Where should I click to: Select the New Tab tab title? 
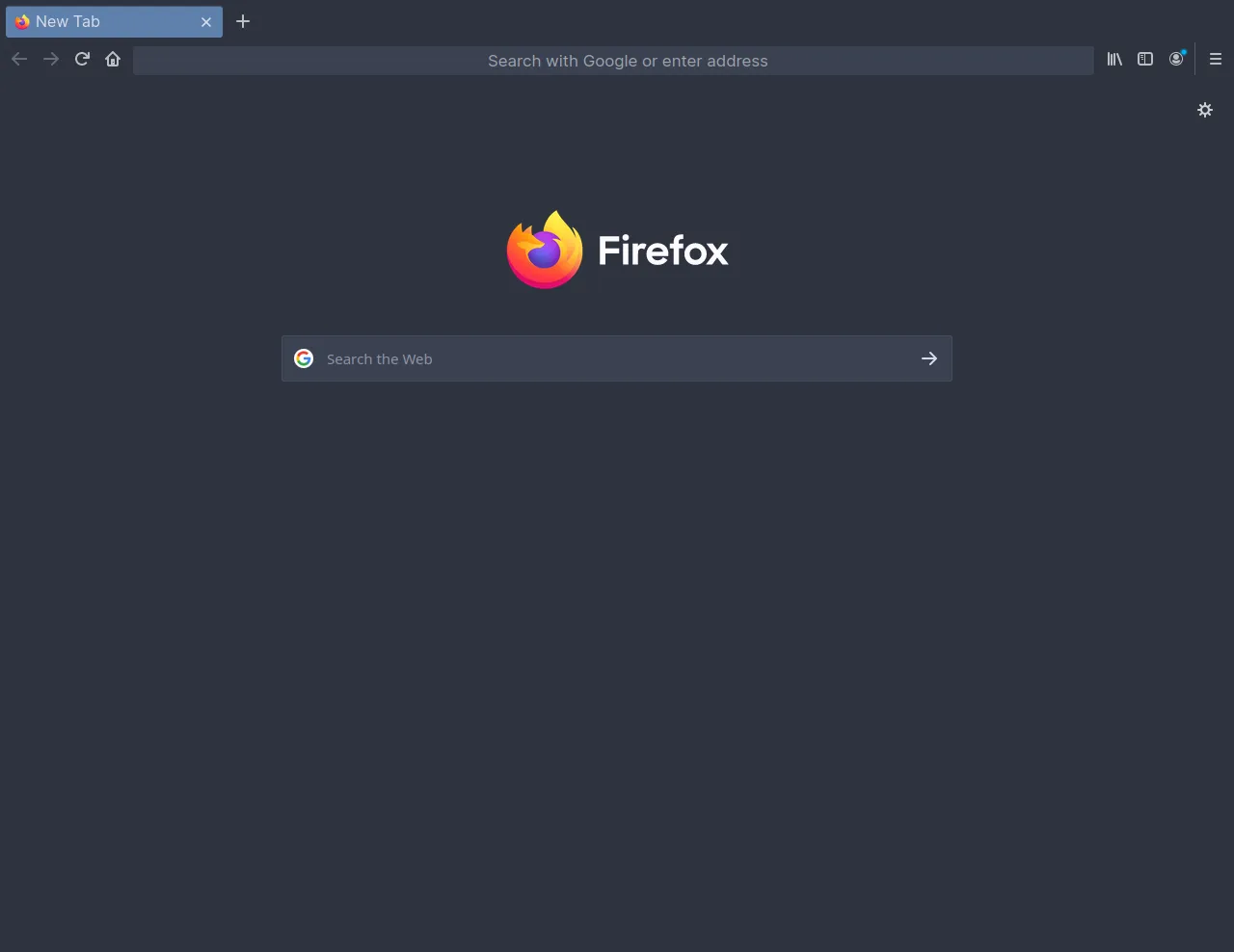click(x=67, y=21)
